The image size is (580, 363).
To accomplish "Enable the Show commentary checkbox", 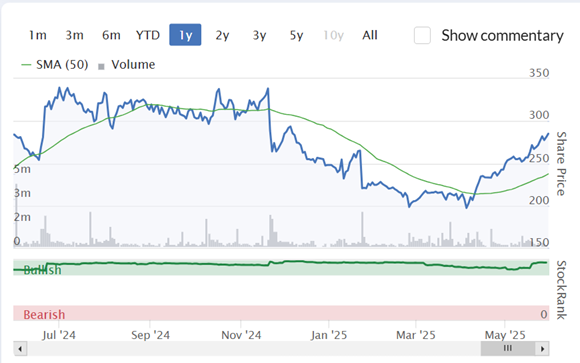I will (422, 36).
